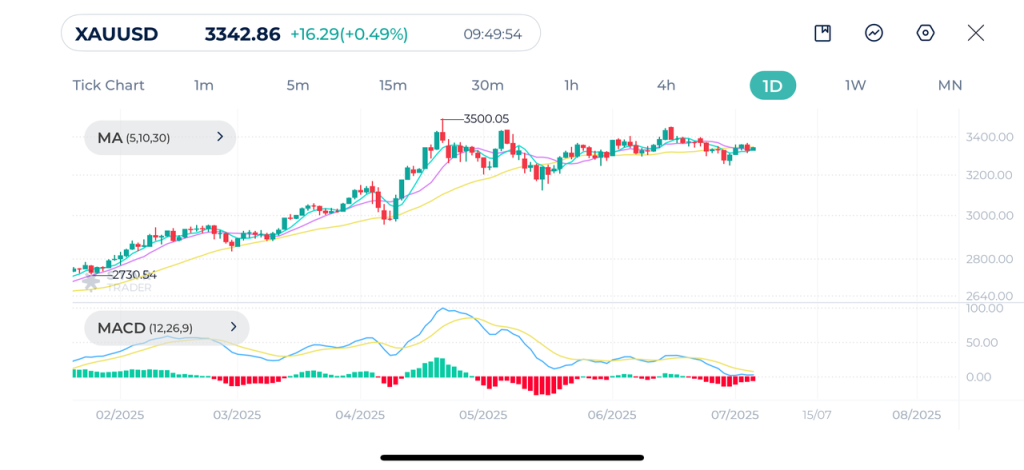
Task: Select the 15m timeframe
Action: [393, 85]
